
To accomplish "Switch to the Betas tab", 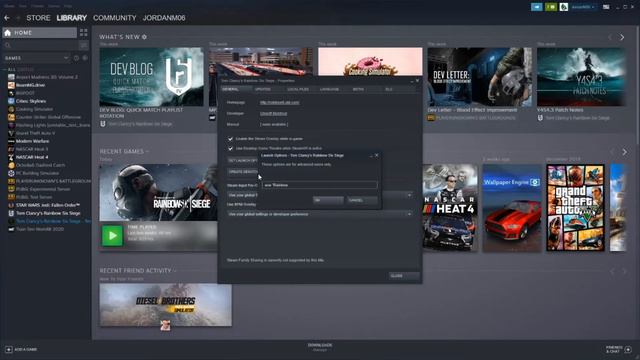I will click(x=358, y=89).
